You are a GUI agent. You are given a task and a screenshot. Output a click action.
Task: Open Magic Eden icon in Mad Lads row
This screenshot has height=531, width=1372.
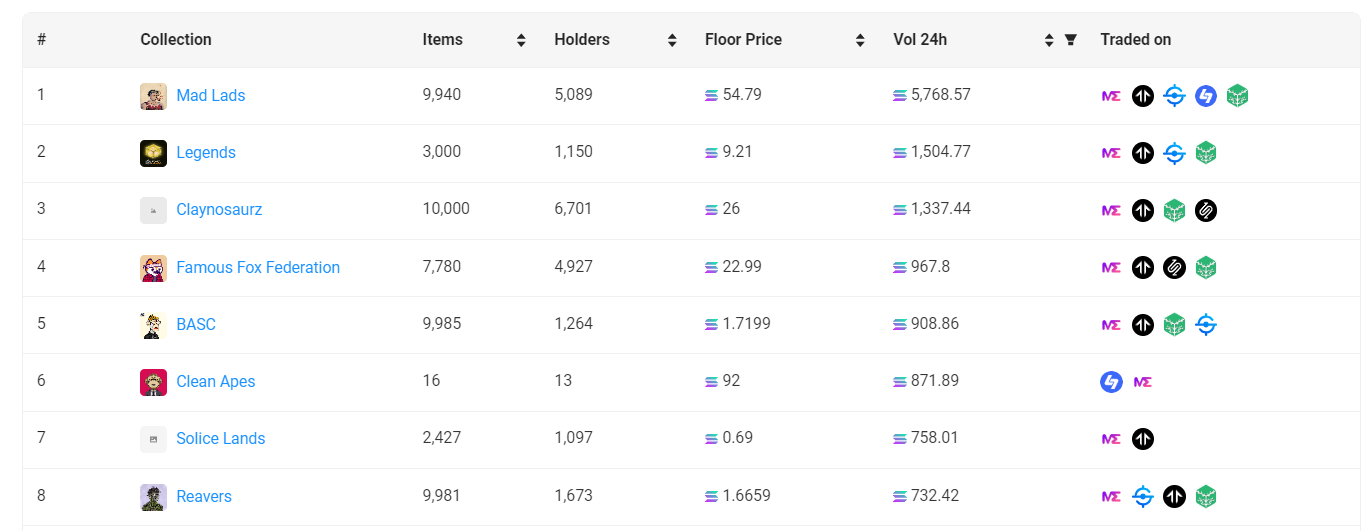click(x=1111, y=96)
